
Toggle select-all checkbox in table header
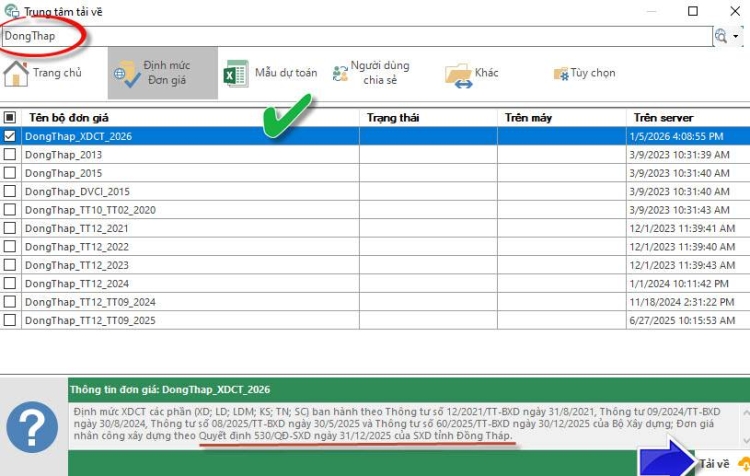[x=10, y=117]
